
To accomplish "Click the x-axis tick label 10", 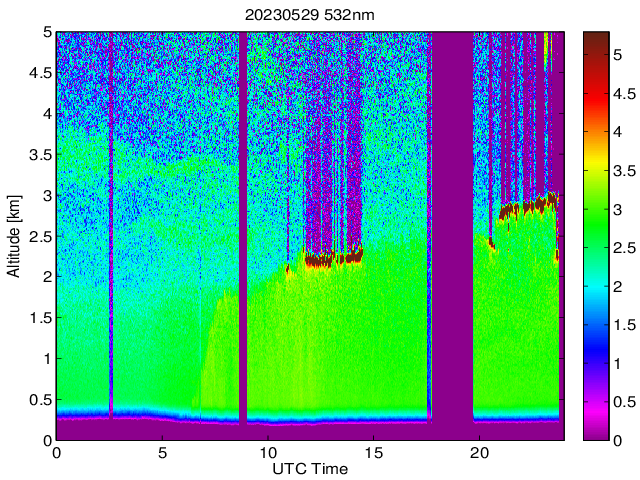I will click(267, 452).
